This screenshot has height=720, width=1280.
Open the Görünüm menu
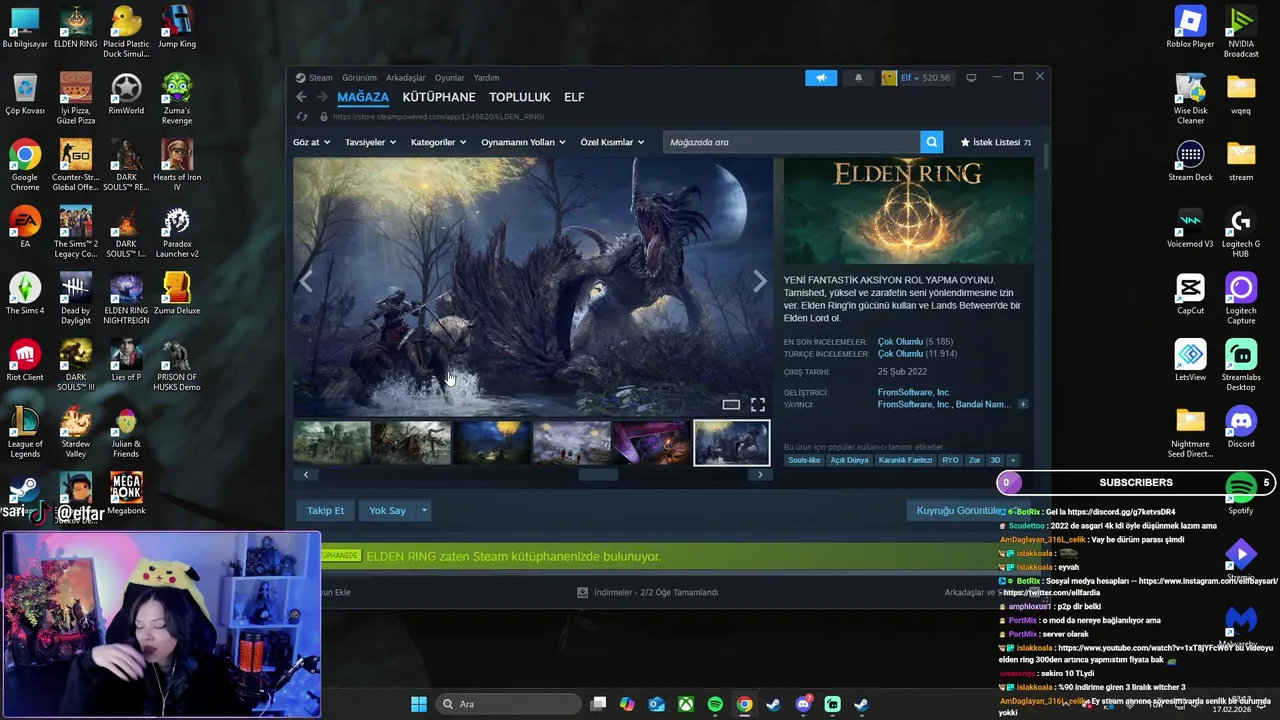click(359, 77)
